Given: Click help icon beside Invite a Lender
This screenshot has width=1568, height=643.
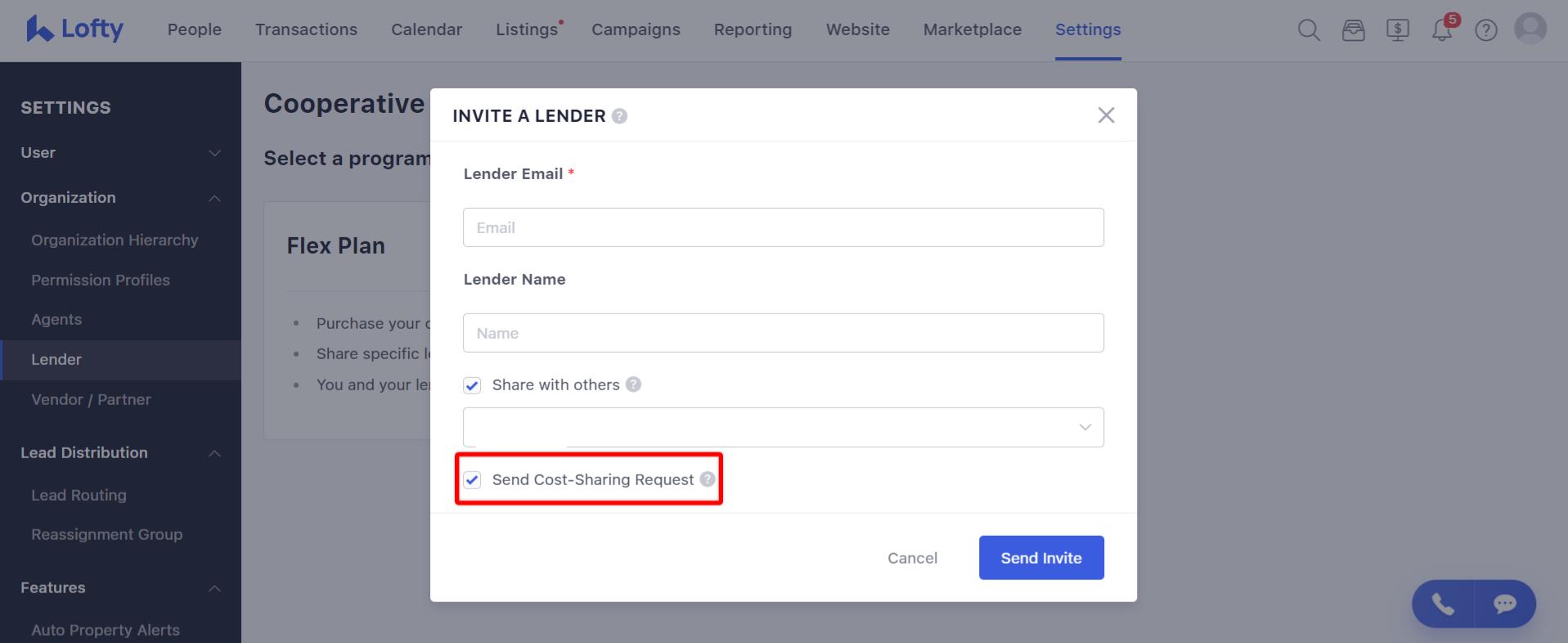Looking at the screenshot, I should (620, 116).
